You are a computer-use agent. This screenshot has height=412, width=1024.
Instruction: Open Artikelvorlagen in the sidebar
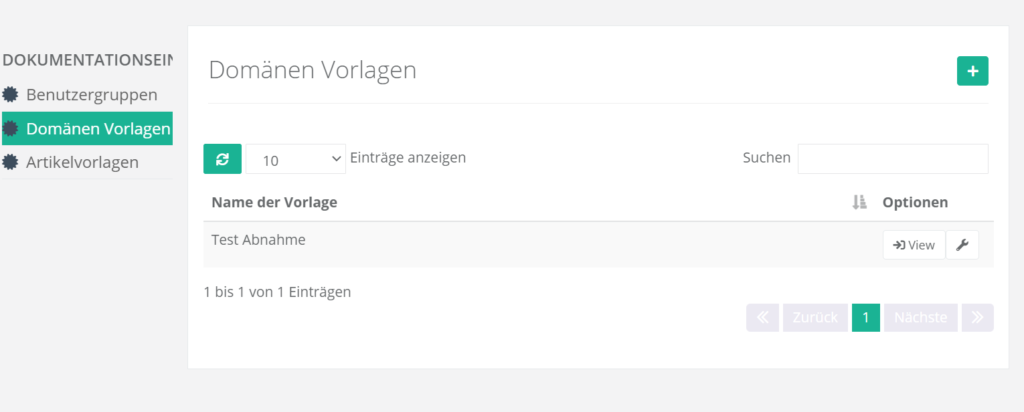[x=82, y=161]
